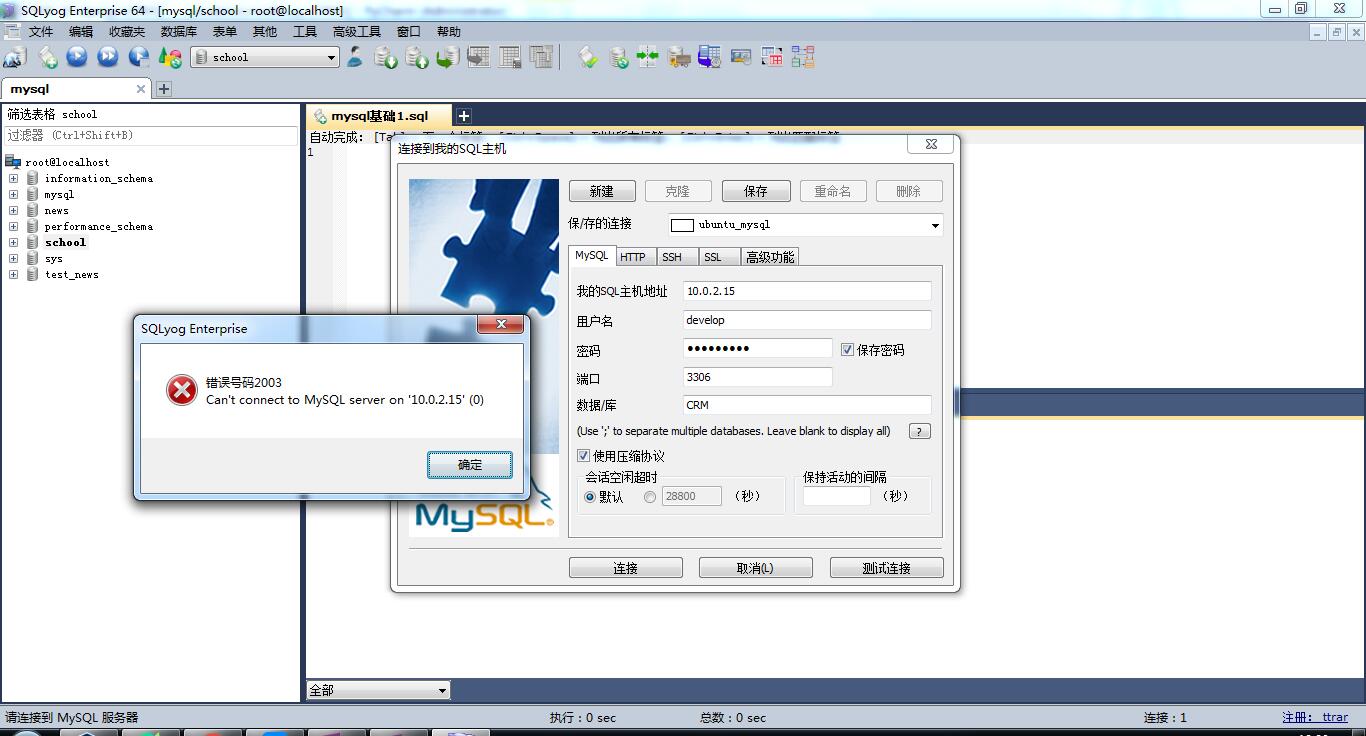Open the 数据库 menu
This screenshot has width=1366, height=736.
[x=179, y=32]
